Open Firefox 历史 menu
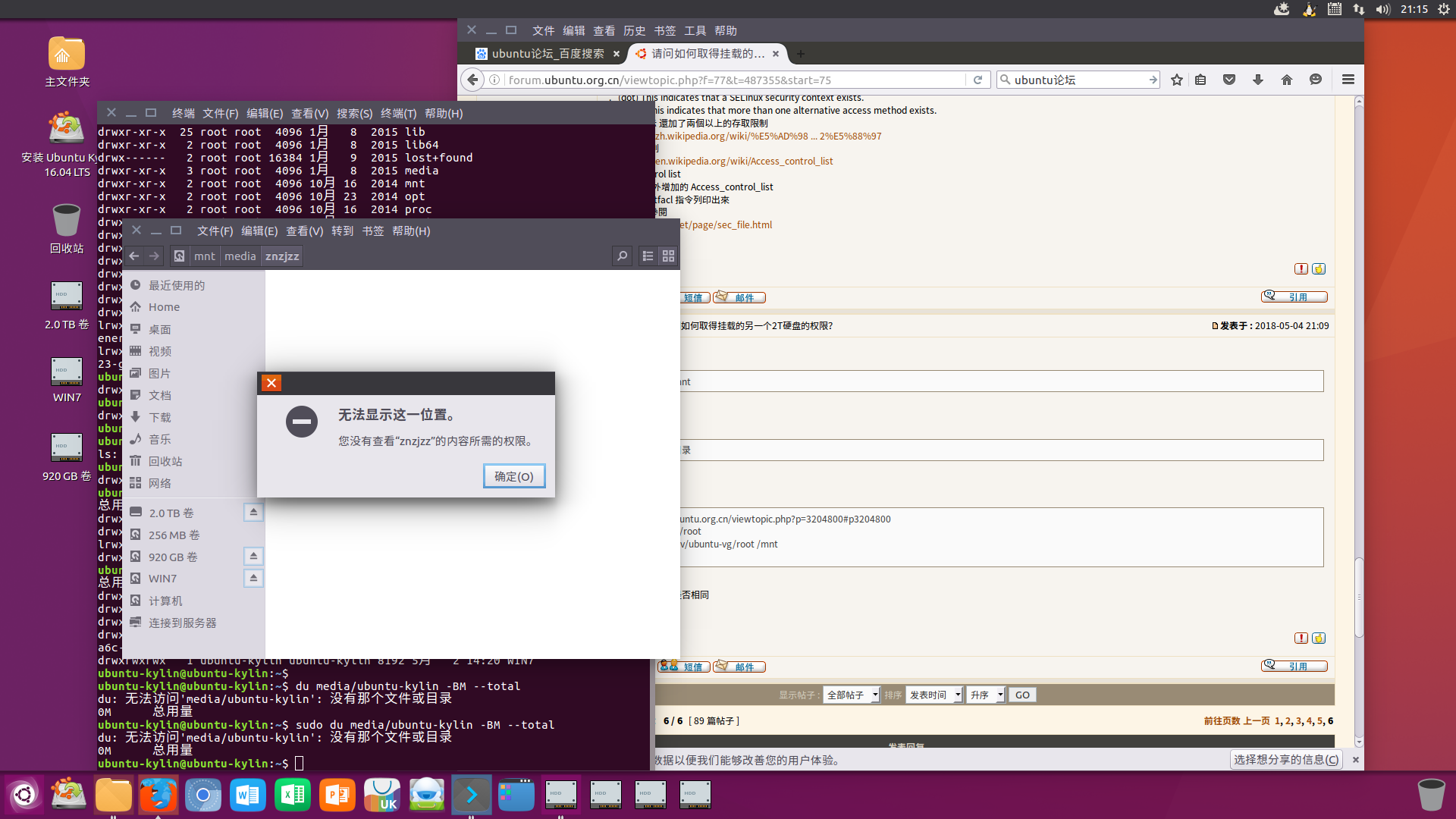Image resolution: width=1456 pixels, height=819 pixels. 634,30
